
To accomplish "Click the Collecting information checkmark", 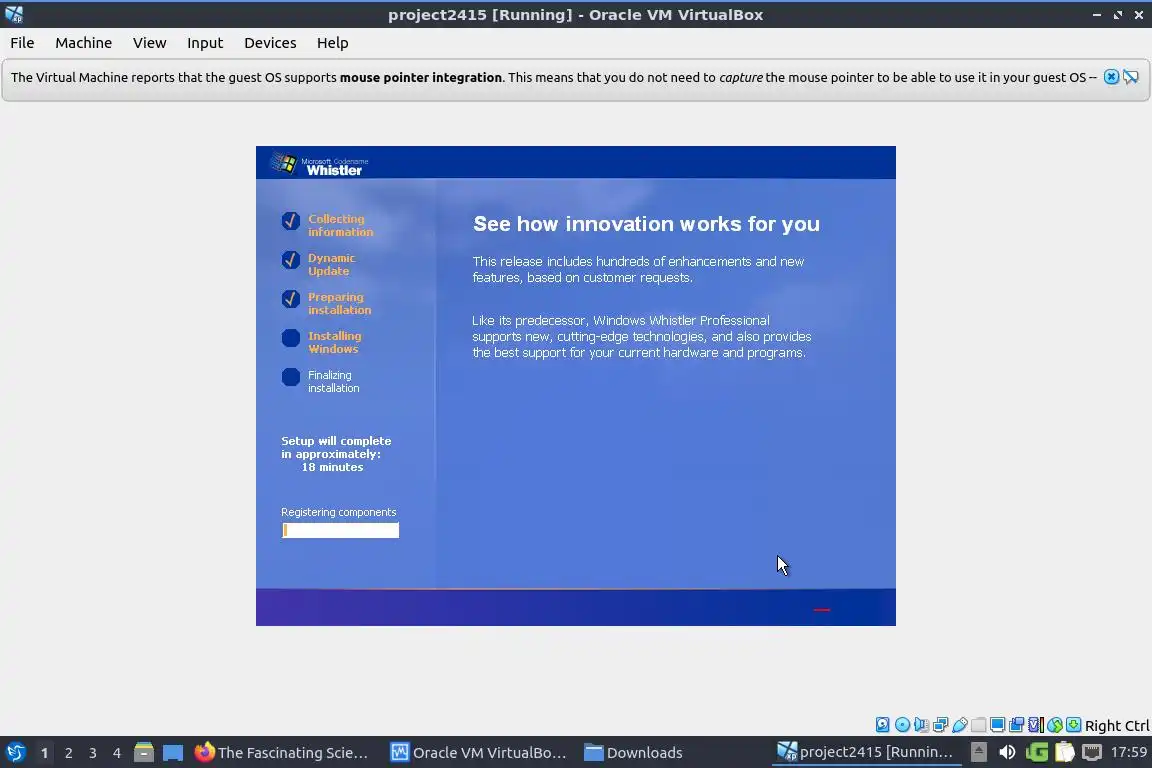I will (x=291, y=220).
